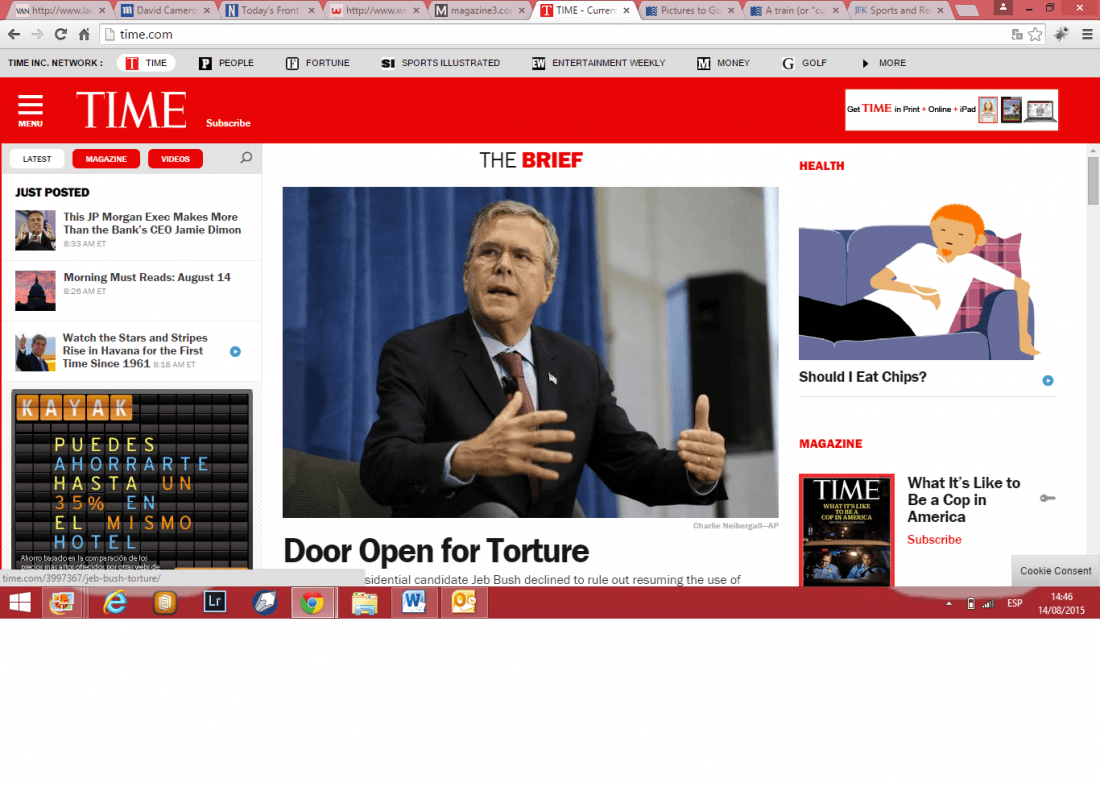Open the Windows Start button

click(x=20, y=603)
